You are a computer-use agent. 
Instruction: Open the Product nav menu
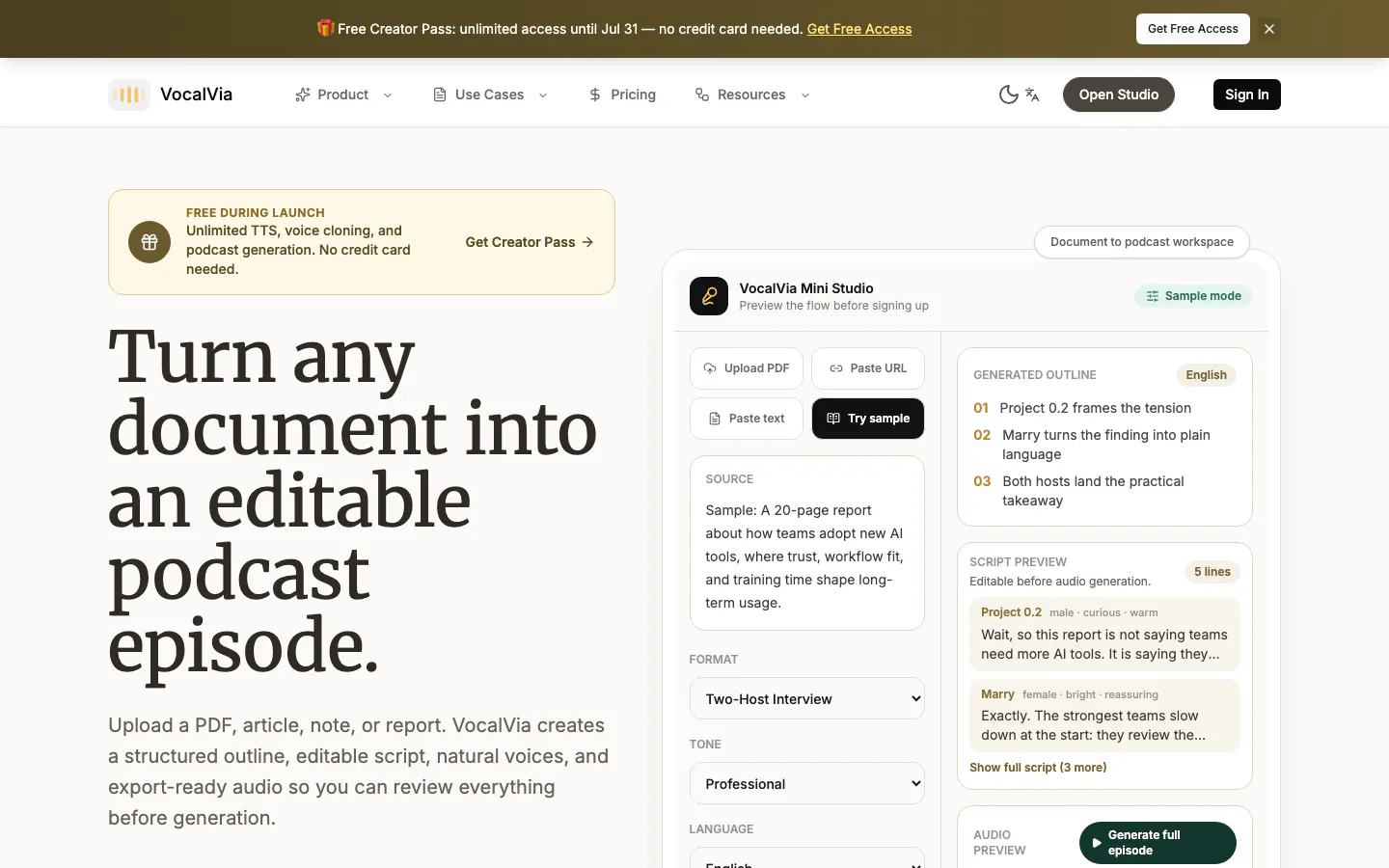[x=343, y=95]
